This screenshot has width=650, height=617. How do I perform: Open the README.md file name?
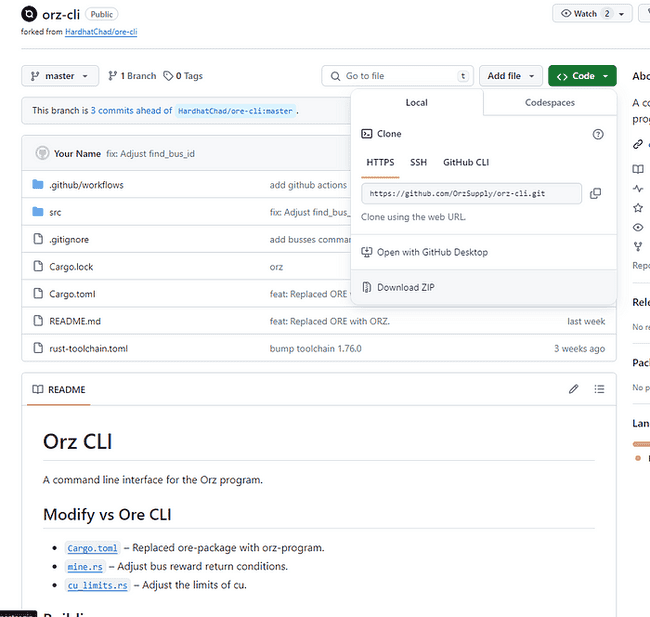(75, 321)
